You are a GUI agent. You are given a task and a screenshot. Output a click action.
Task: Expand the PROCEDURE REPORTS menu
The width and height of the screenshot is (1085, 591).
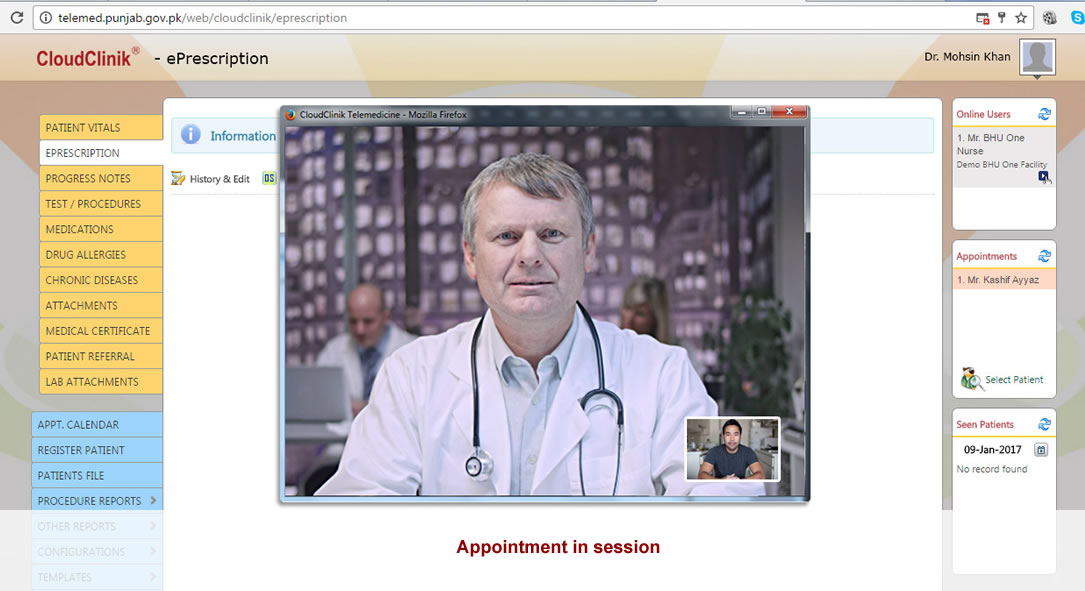pyautogui.click(x=96, y=500)
